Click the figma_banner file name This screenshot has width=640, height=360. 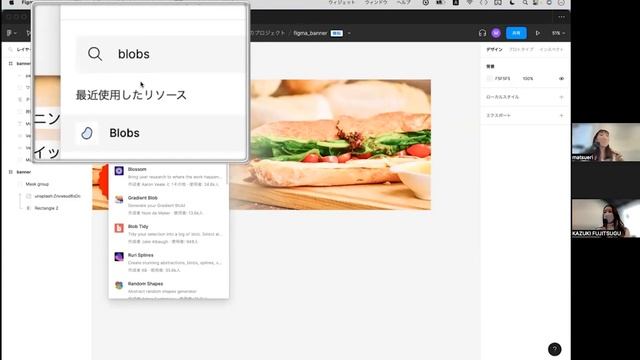click(310, 33)
